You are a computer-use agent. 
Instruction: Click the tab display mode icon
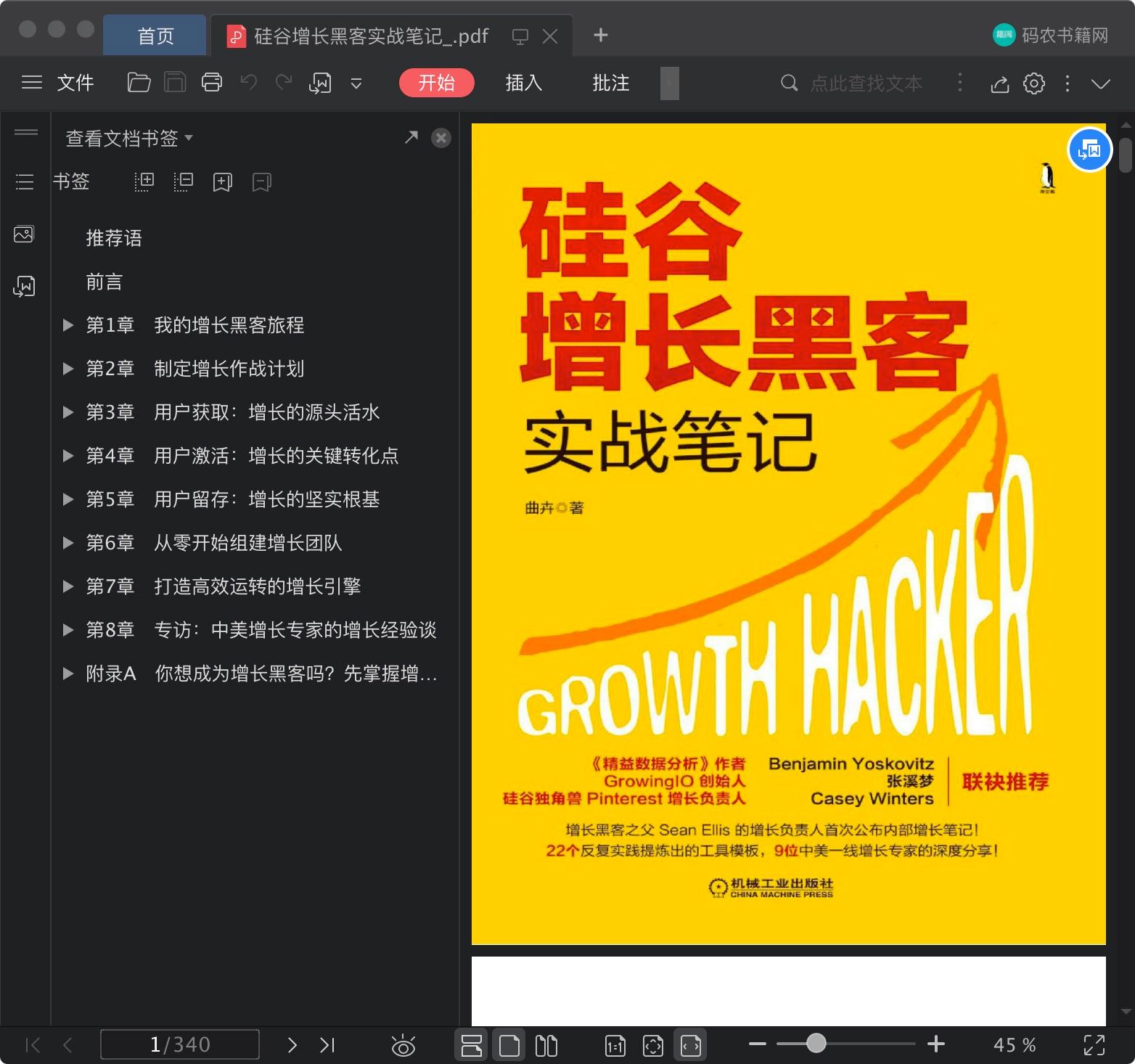tap(520, 36)
